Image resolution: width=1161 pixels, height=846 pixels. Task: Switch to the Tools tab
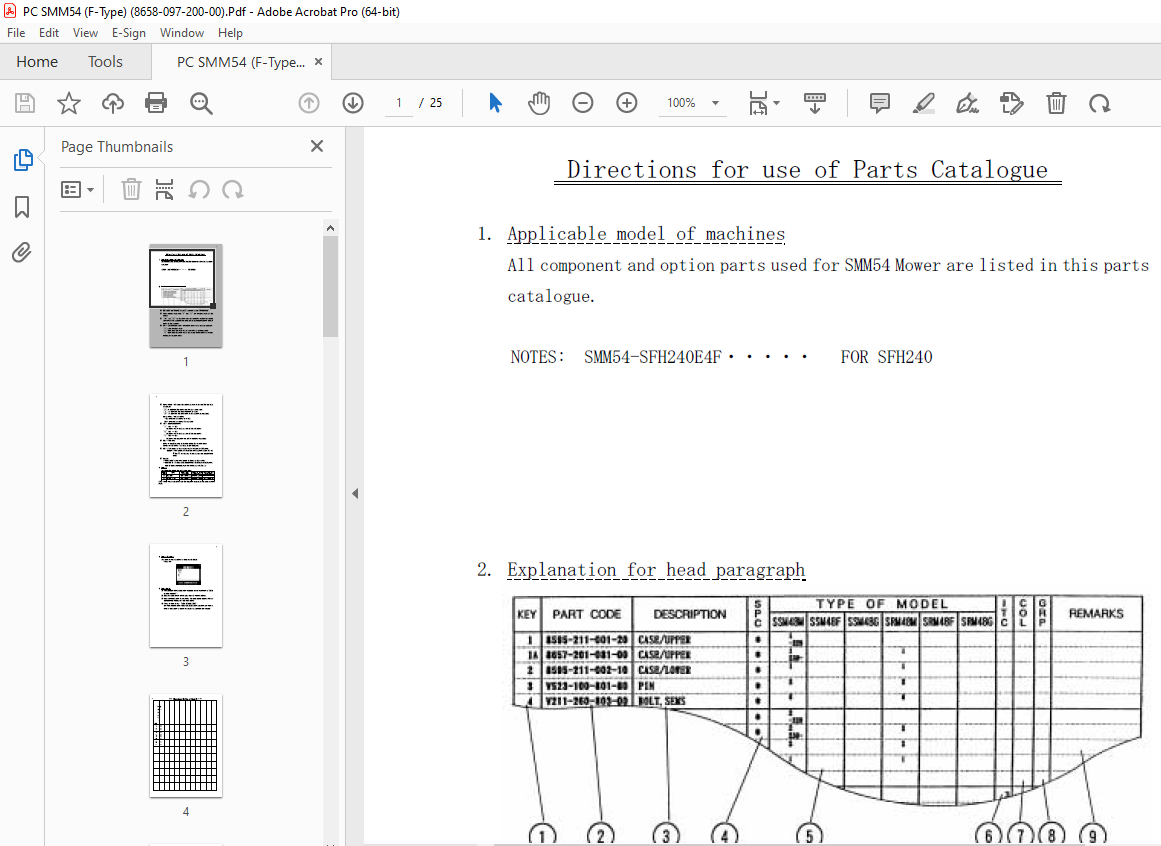105,61
